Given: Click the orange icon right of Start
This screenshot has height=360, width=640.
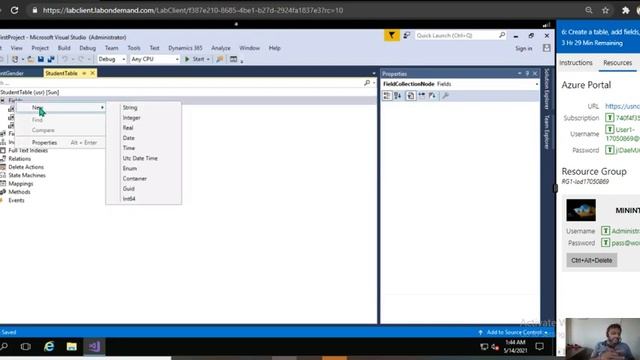Looking at the screenshot, I should pyautogui.click(x=220, y=59).
